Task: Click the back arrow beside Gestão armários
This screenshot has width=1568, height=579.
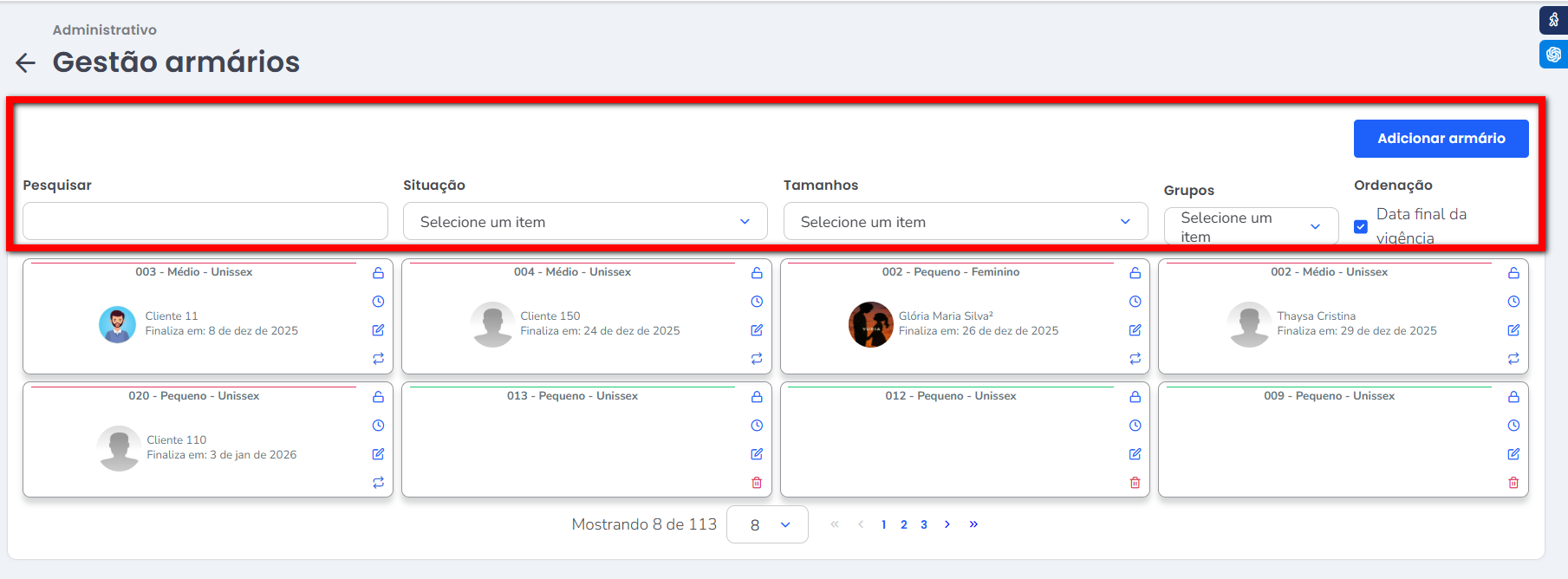Action: pyautogui.click(x=26, y=62)
